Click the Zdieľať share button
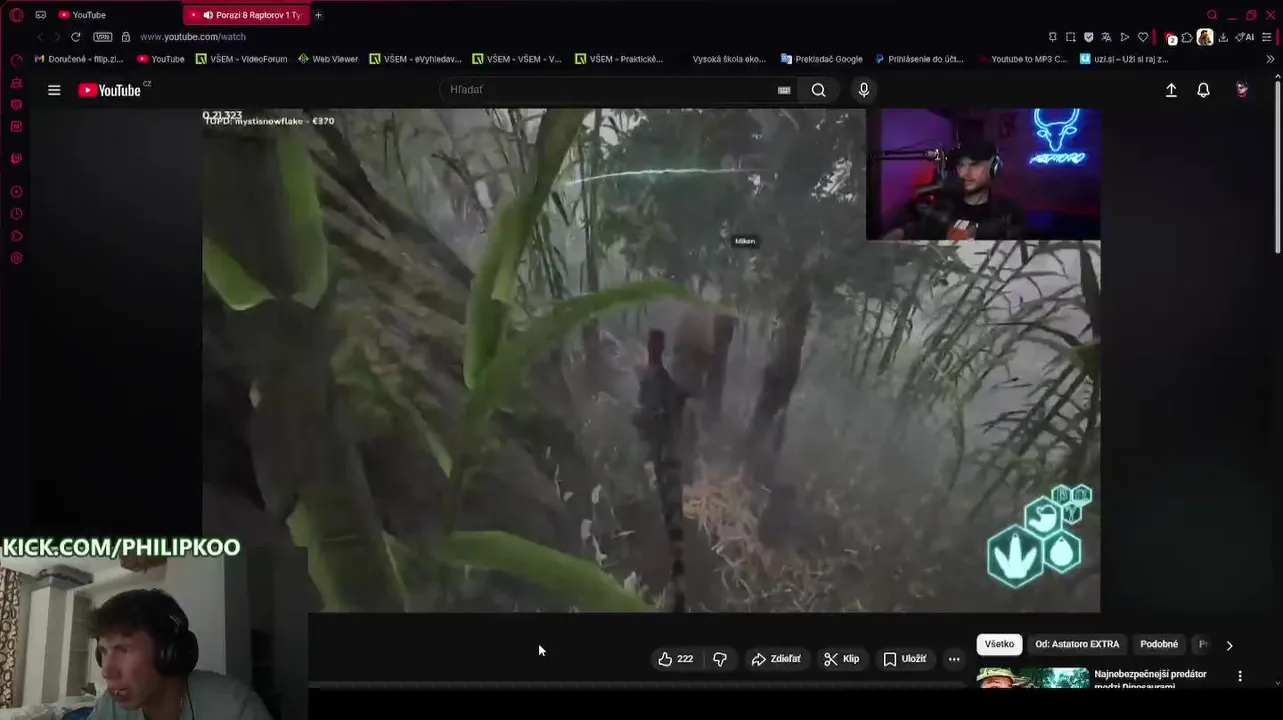 [776, 659]
